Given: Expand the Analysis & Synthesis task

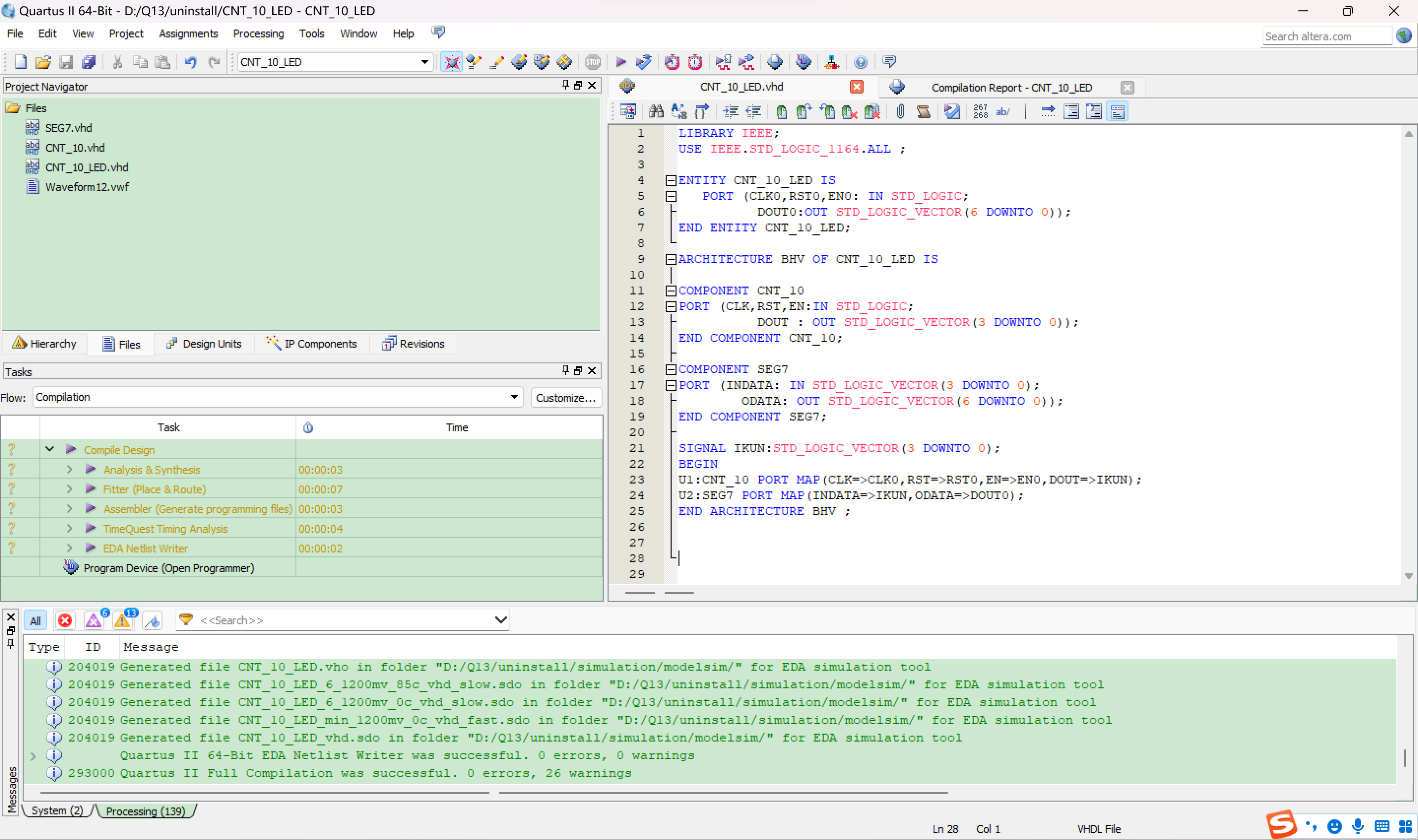Looking at the screenshot, I should coord(69,469).
